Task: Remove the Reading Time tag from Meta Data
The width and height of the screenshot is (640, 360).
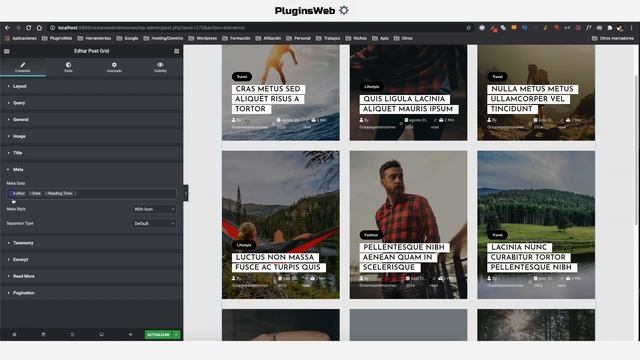Action: coord(46,193)
